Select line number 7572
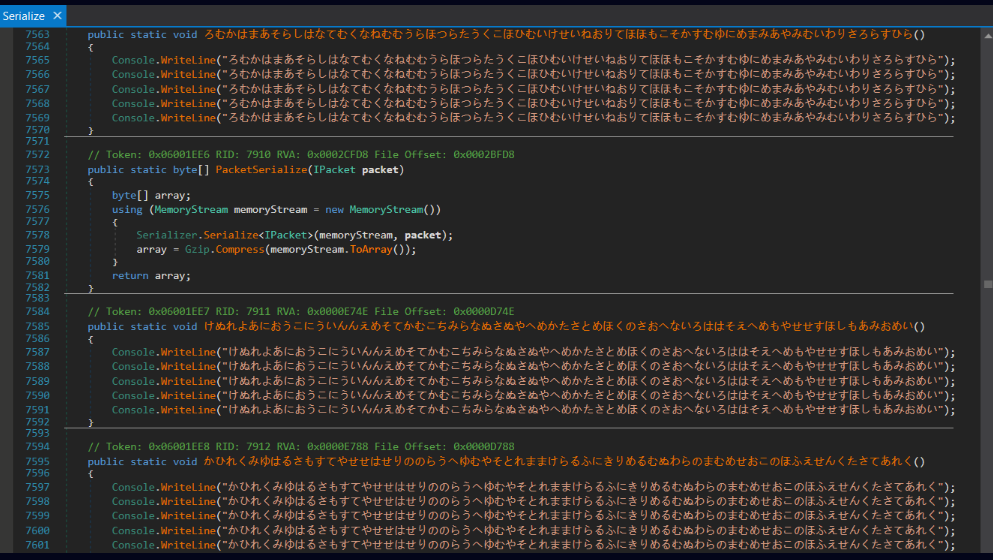This screenshot has width=993, height=560. point(37,155)
